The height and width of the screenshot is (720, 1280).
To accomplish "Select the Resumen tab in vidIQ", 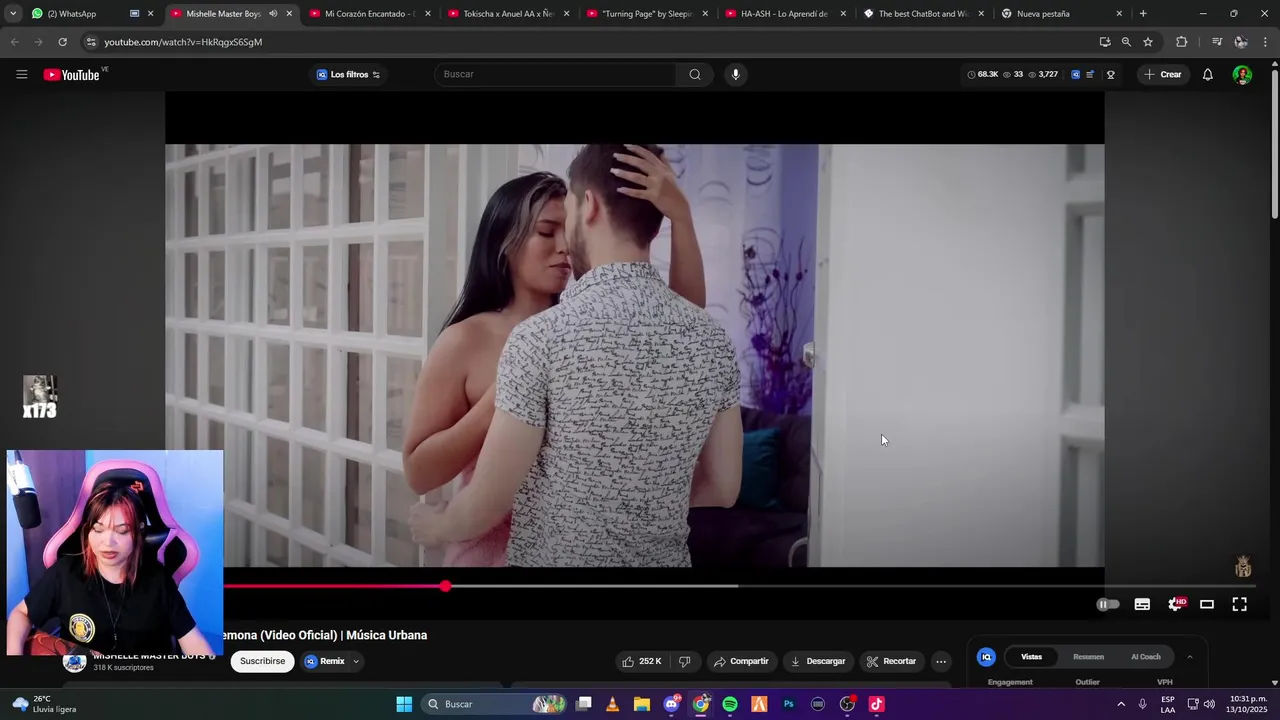I will [x=1088, y=657].
